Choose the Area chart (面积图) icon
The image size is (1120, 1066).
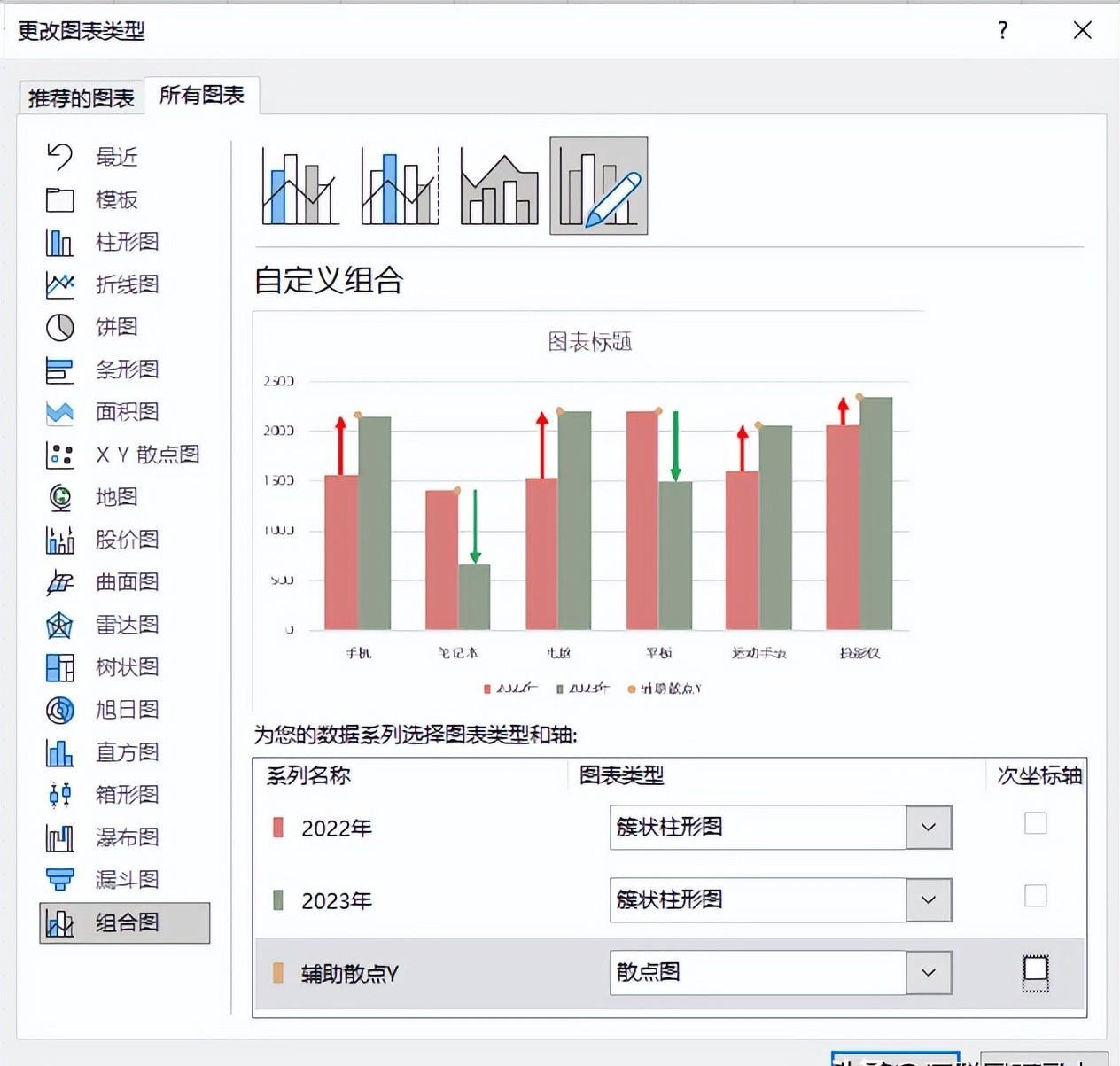click(59, 412)
